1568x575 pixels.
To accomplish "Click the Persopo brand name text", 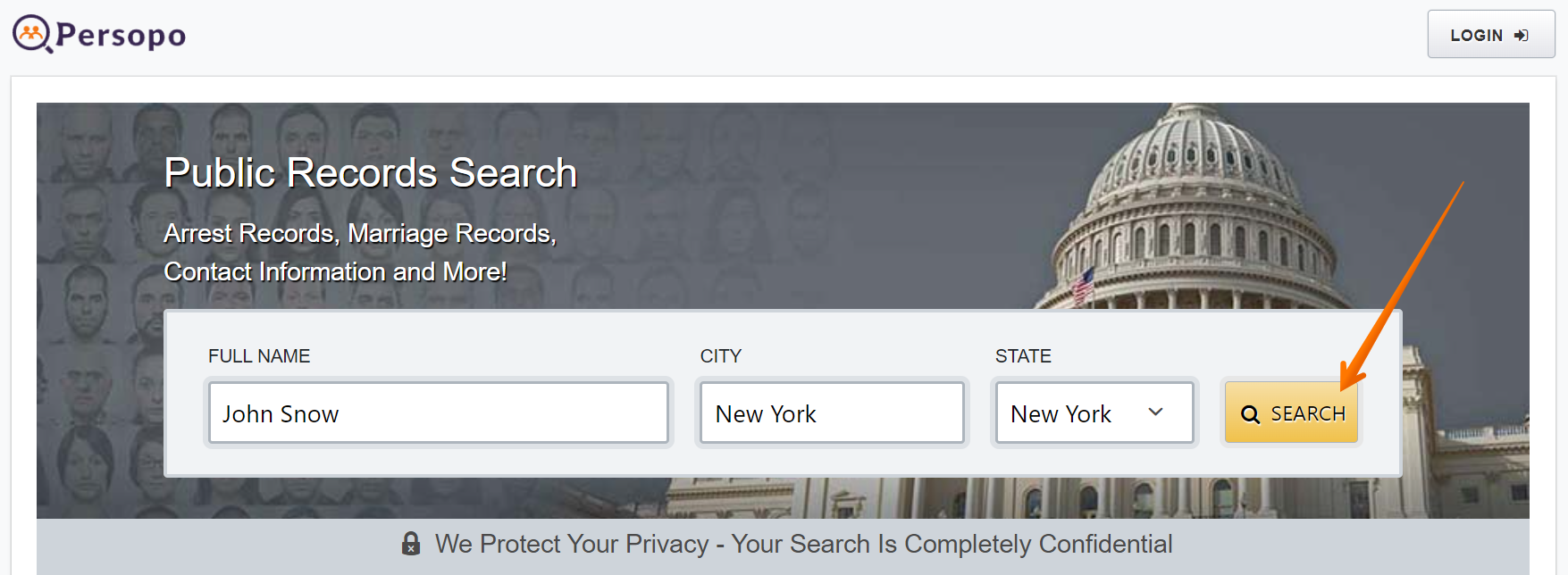I will tap(122, 35).
